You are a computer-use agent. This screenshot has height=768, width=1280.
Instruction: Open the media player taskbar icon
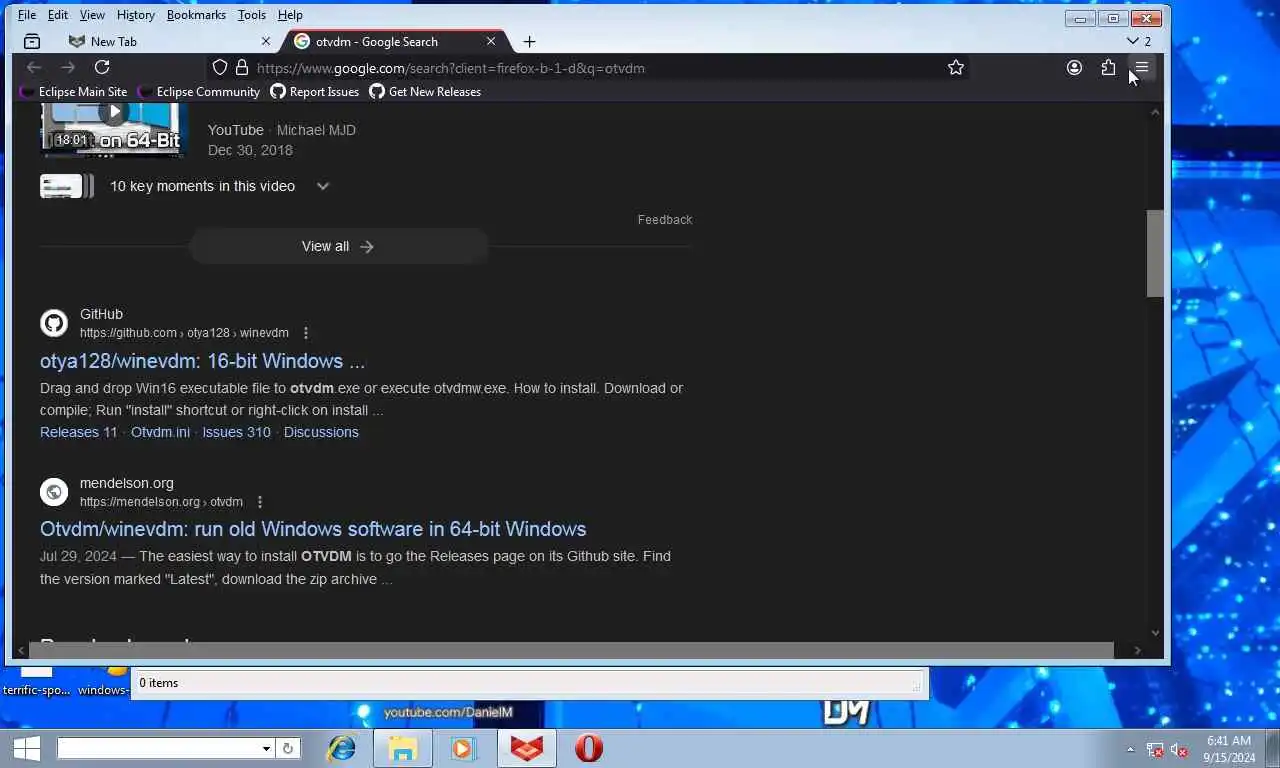coord(462,748)
